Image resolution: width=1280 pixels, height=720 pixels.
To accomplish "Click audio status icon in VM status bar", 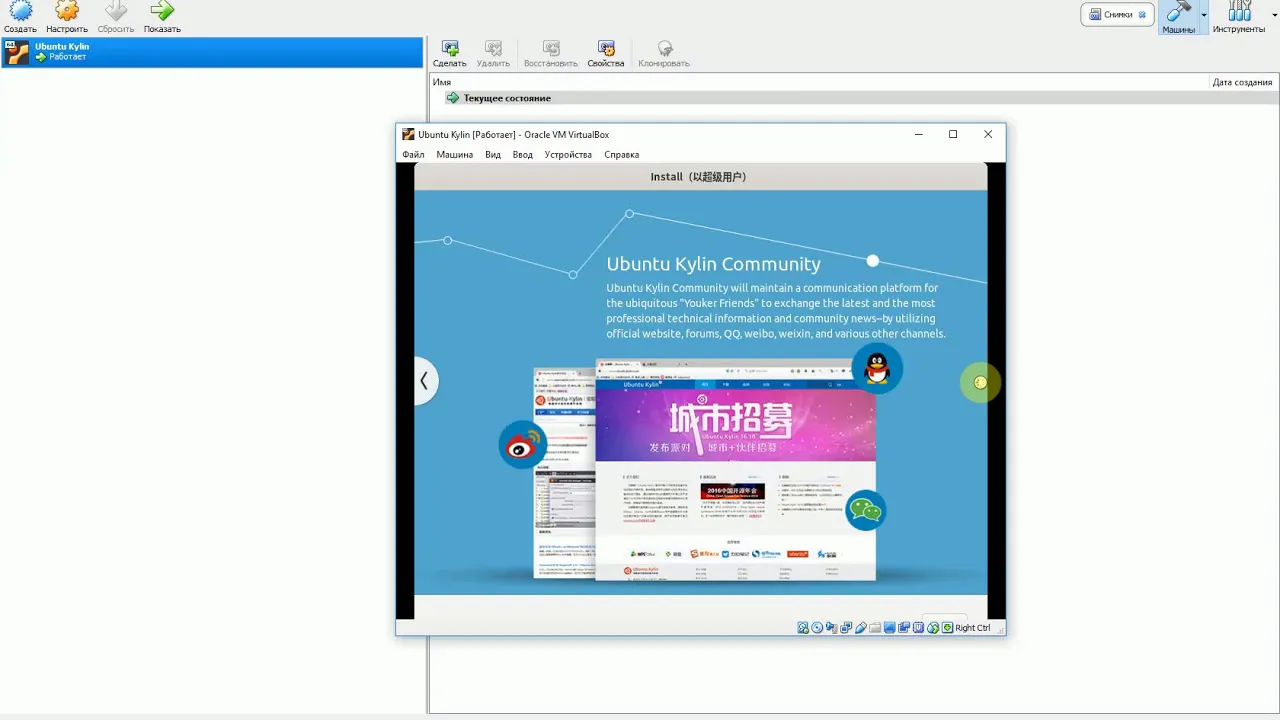I will pyautogui.click(x=832, y=628).
